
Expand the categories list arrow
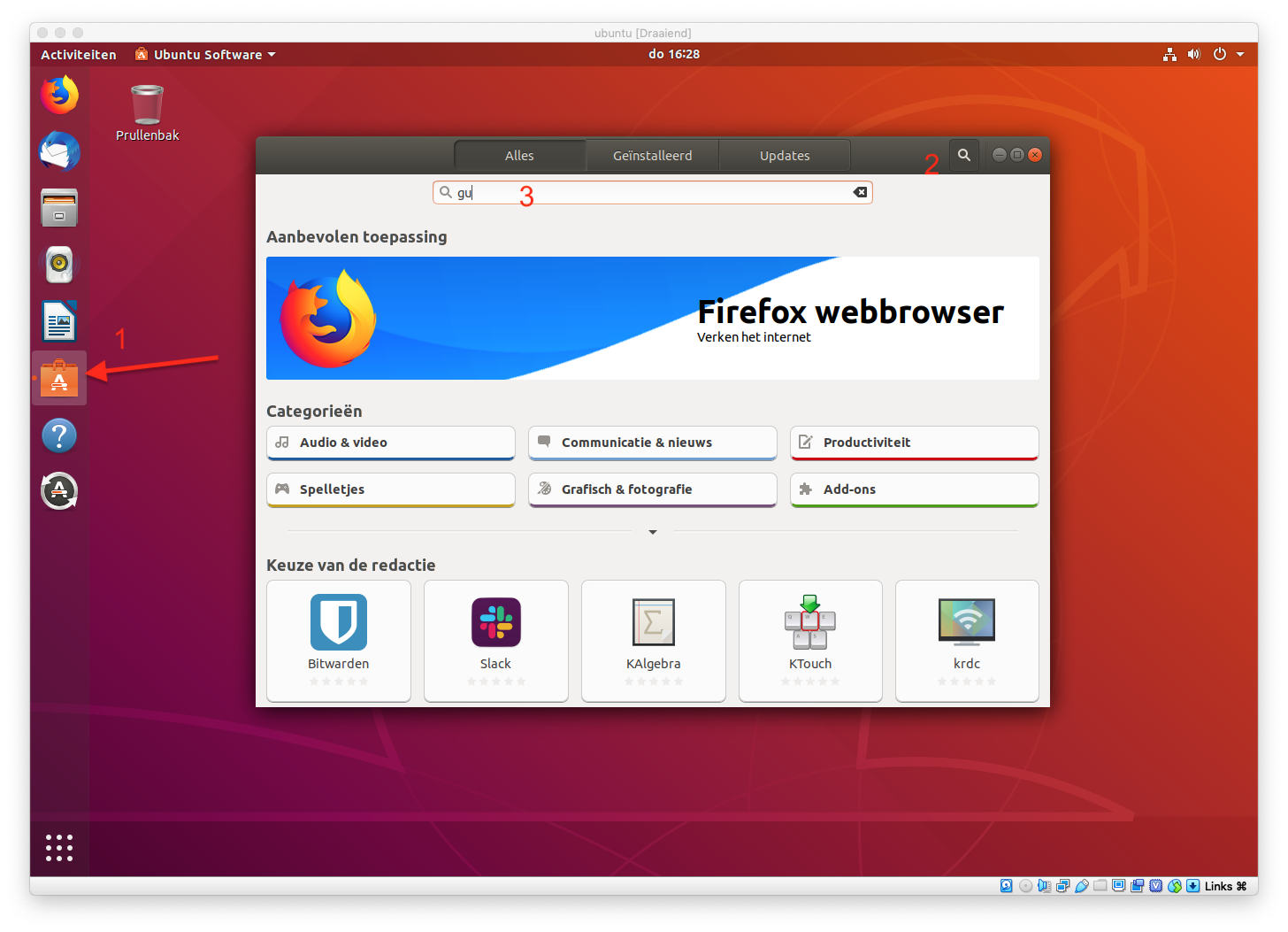[653, 532]
